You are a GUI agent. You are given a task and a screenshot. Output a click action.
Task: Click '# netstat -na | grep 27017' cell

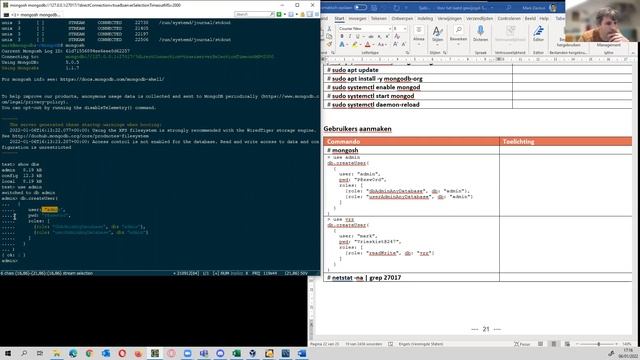[x=411, y=278]
